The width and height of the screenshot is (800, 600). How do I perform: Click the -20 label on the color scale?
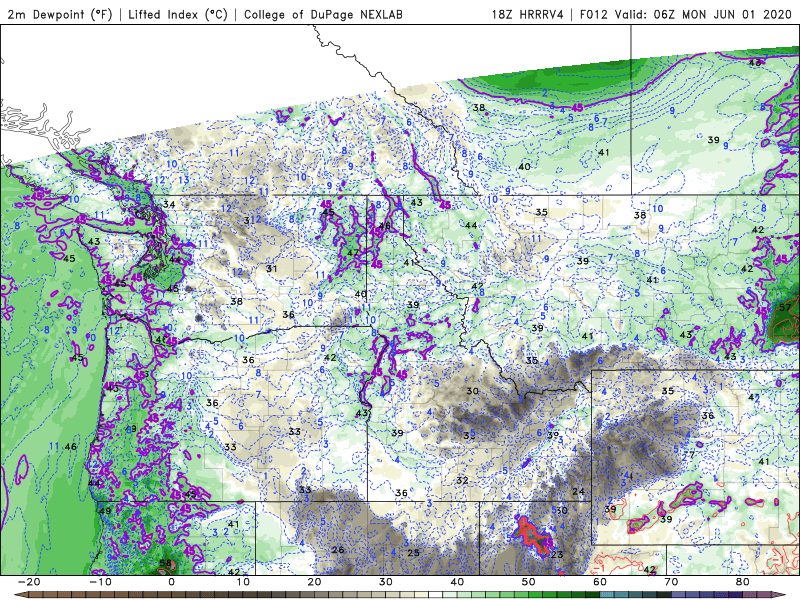point(29,582)
